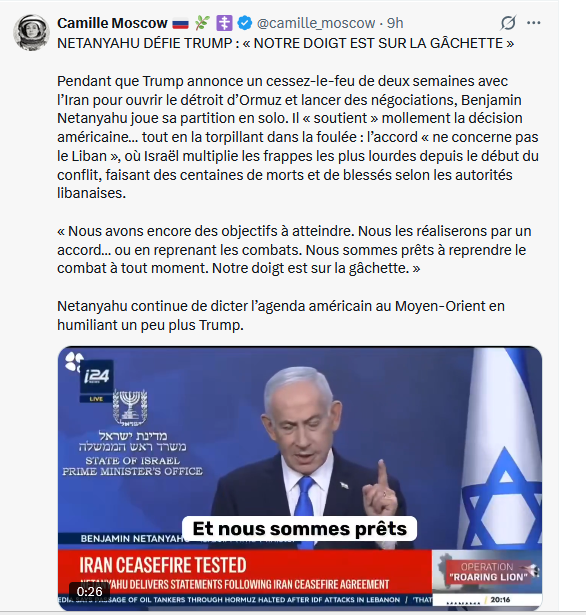Click the 0:26 video duration badge
Screen dimensions: 586x615
coord(89,591)
